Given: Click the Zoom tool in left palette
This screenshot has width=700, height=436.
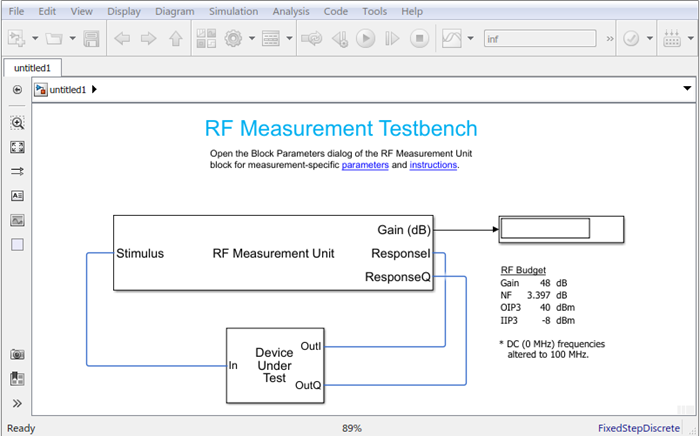Looking at the screenshot, I should [17, 123].
